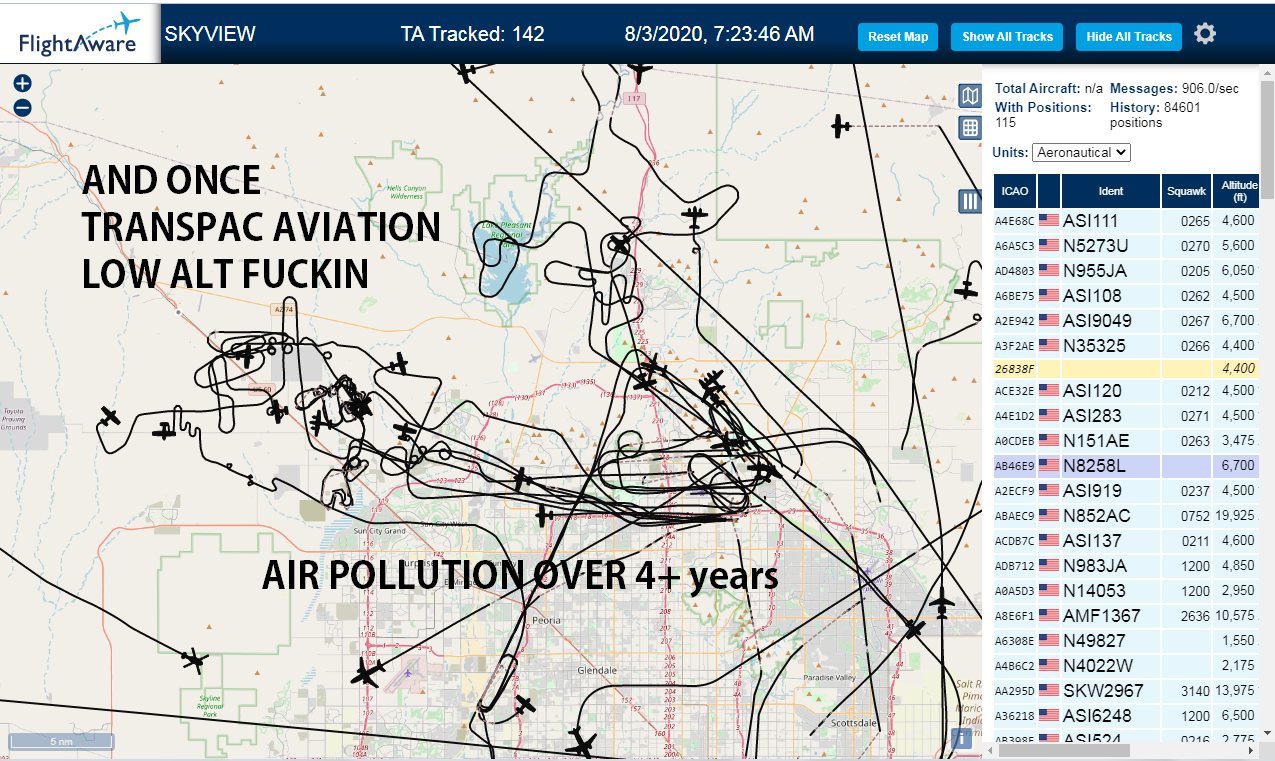Select aircraft N983JA row
Screen dimensions: 1275x761
pos(1126,566)
